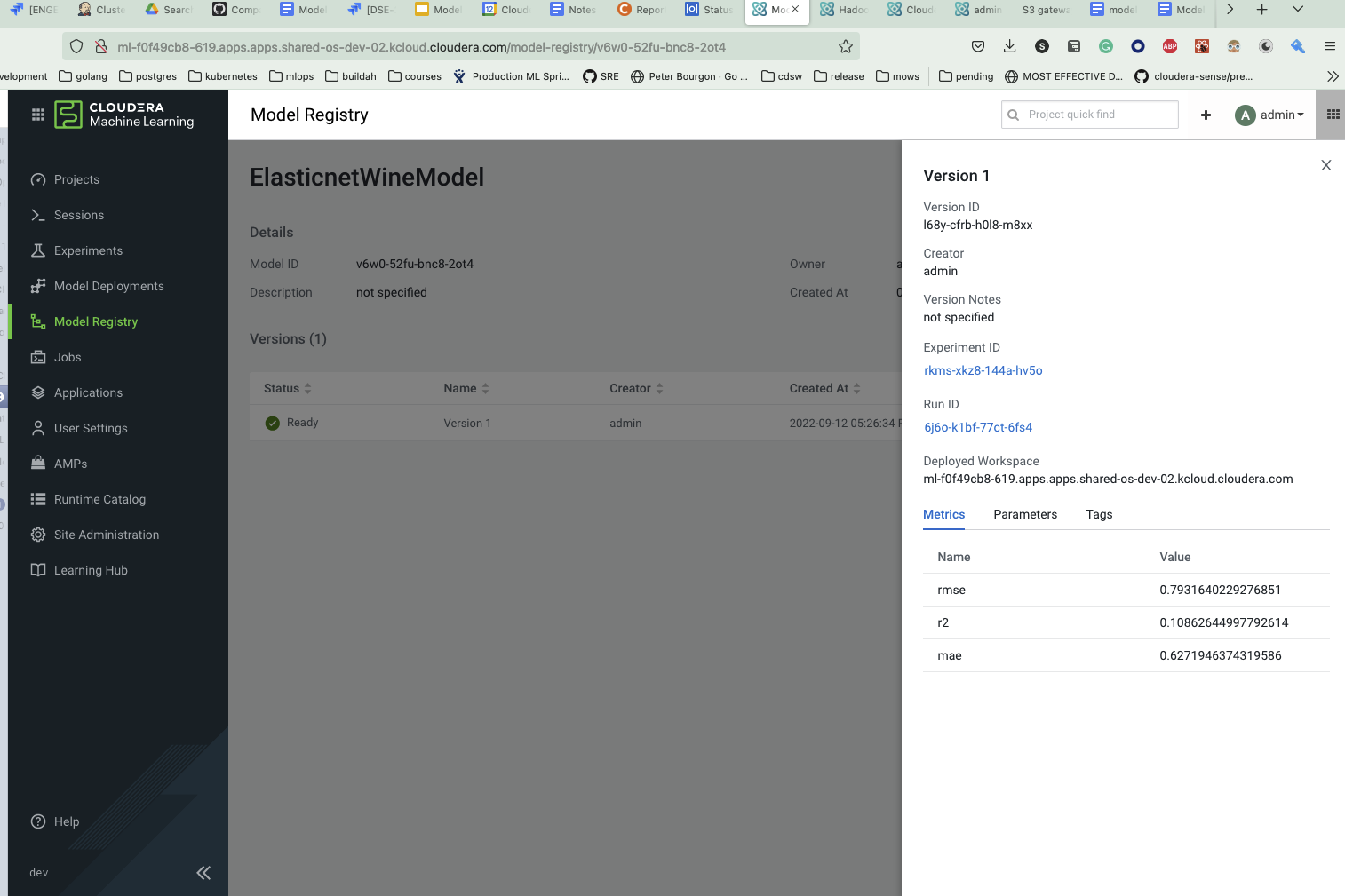Screen dimensions: 1345x896
Task: Sort versions by Created At column
Action: (x=824, y=388)
